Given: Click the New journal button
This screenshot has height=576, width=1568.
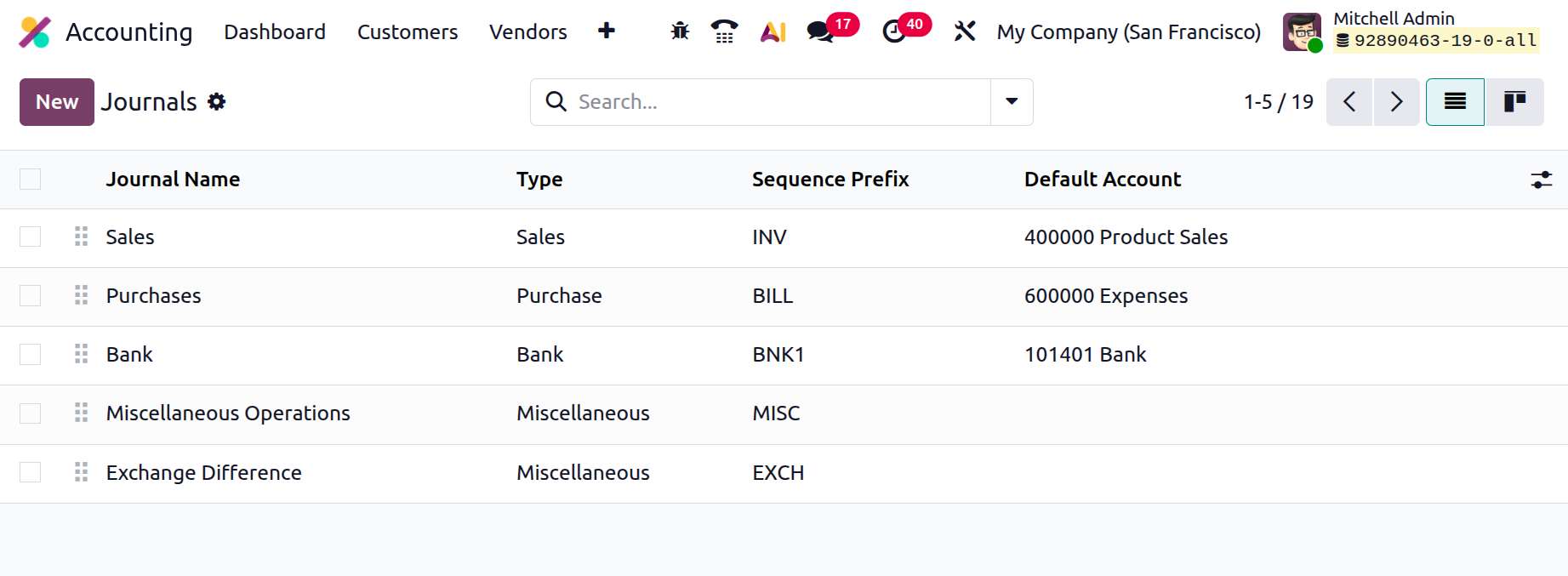Looking at the screenshot, I should coord(57,102).
